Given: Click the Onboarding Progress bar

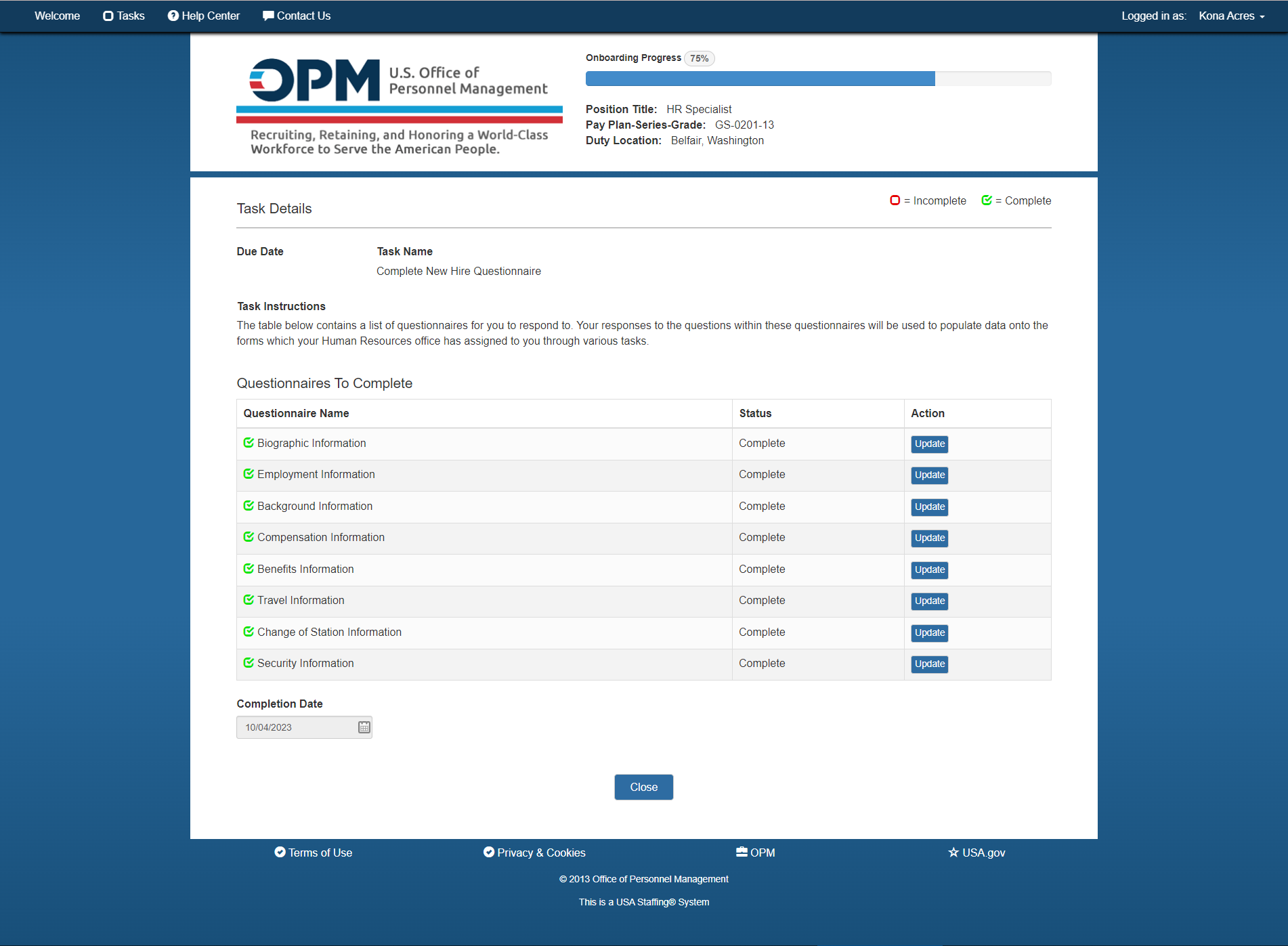Looking at the screenshot, I should [818, 79].
